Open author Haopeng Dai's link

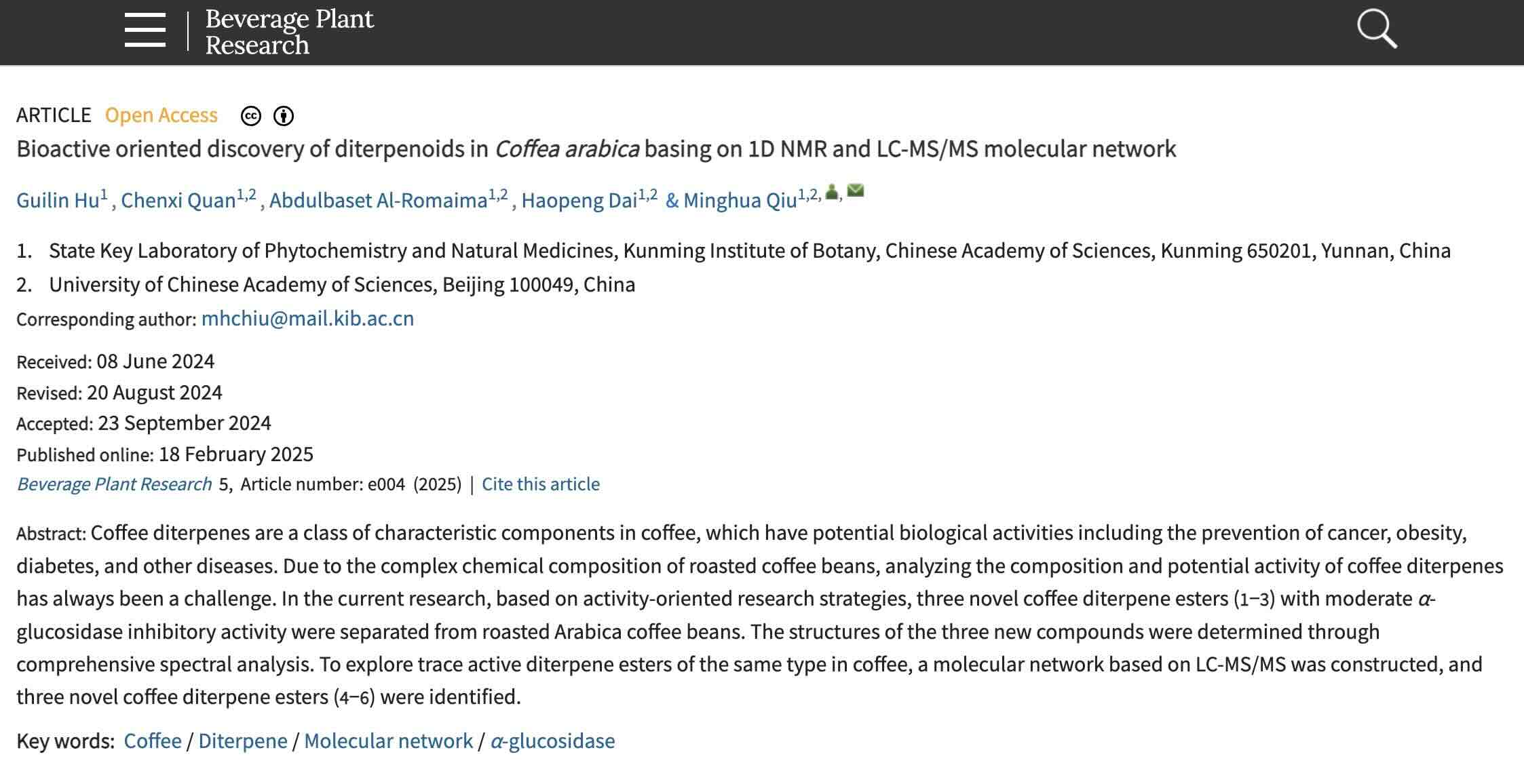579,200
